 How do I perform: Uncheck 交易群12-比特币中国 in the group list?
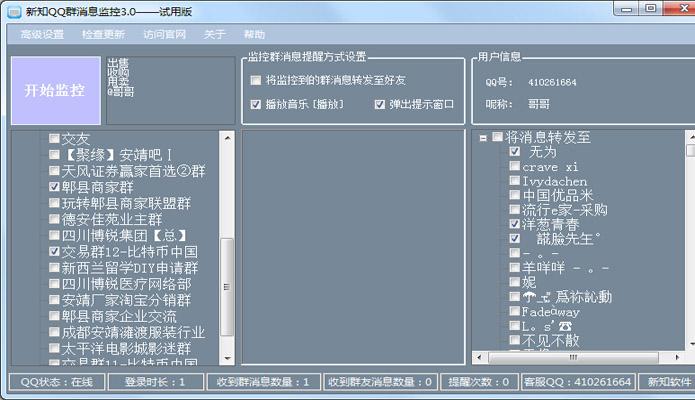pyautogui.click(x=54, y=252)
